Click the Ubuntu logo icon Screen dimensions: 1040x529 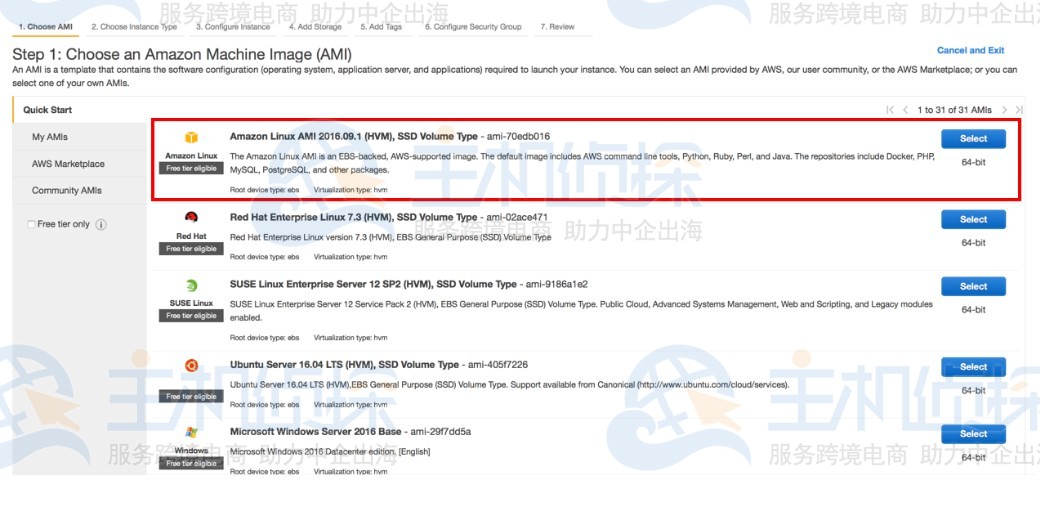191,365
